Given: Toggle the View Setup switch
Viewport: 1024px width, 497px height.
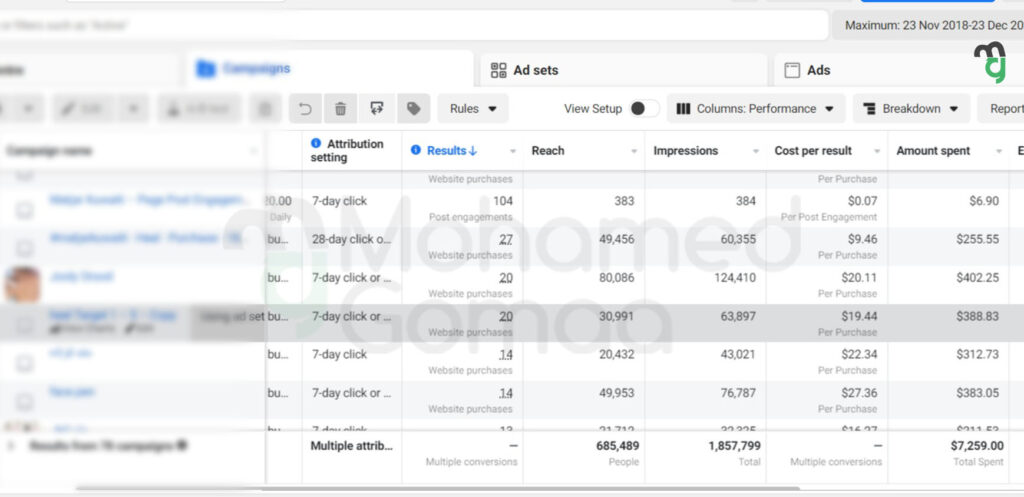Looking at the screenshot, I should (643, 109).
